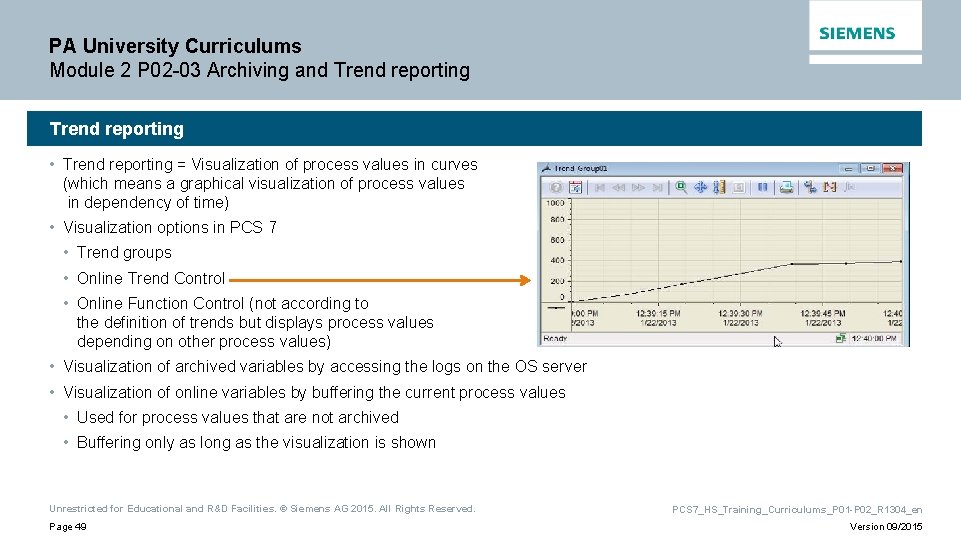
Task: Click 'Buffering only as long as the visualization is shown'
Action: coord(256,443)
